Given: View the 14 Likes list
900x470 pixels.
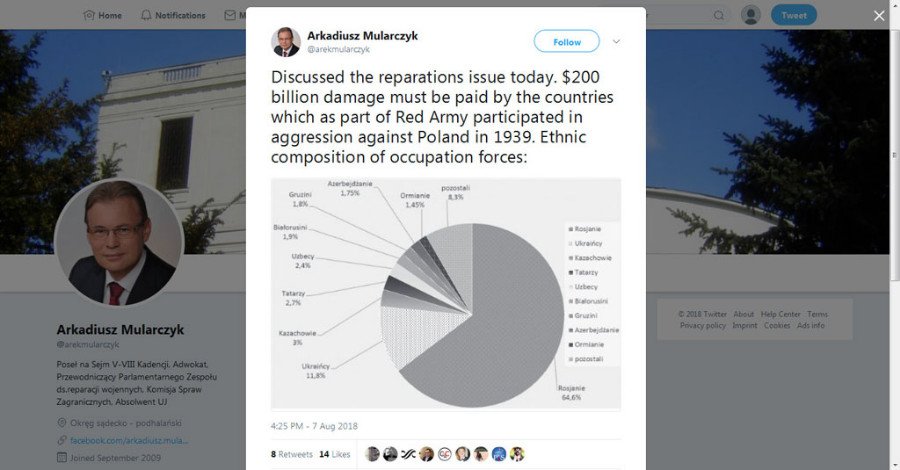Looking at the screenshot, I should [334, 454].
